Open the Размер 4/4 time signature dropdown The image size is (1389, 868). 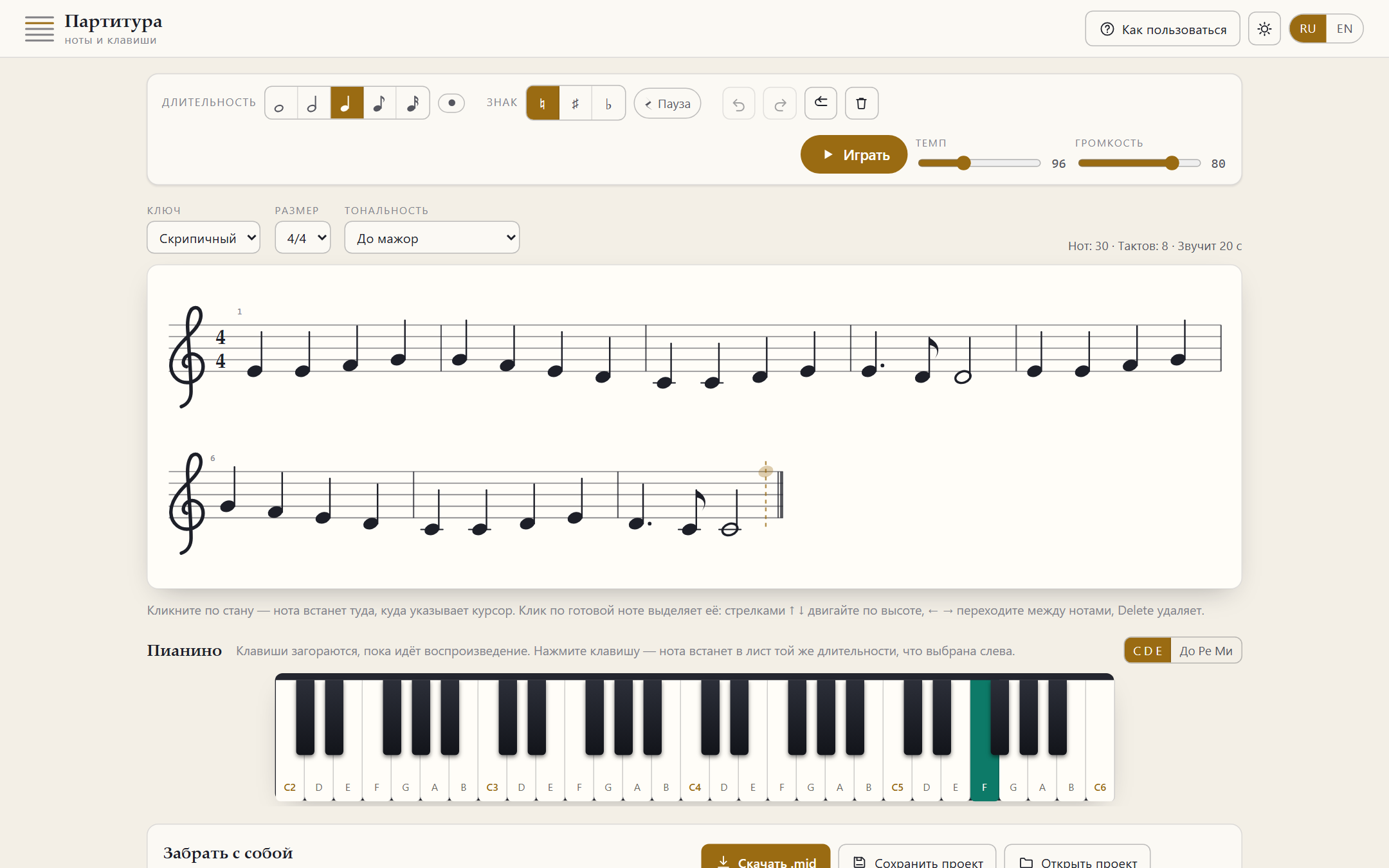[x=303, y=238]
